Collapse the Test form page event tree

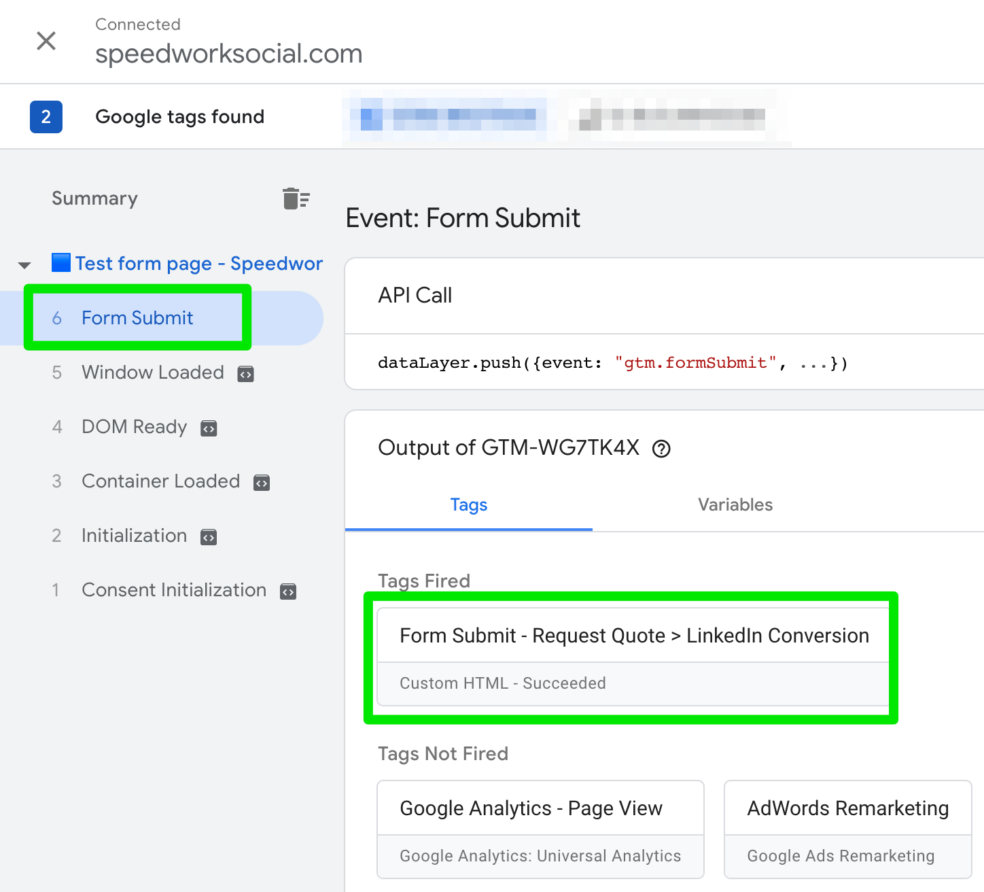[23, 264]
